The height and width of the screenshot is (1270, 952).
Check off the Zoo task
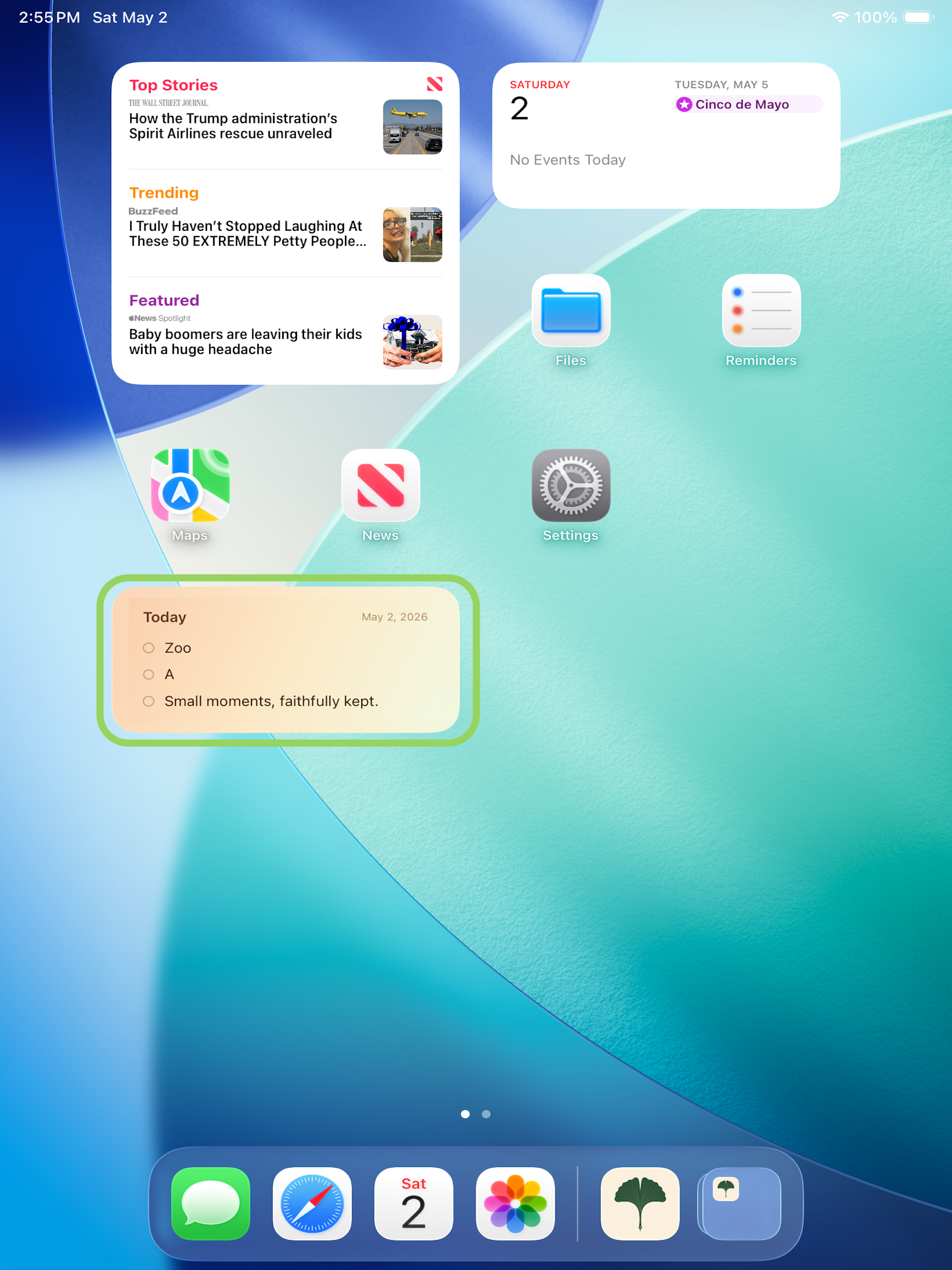149,647
